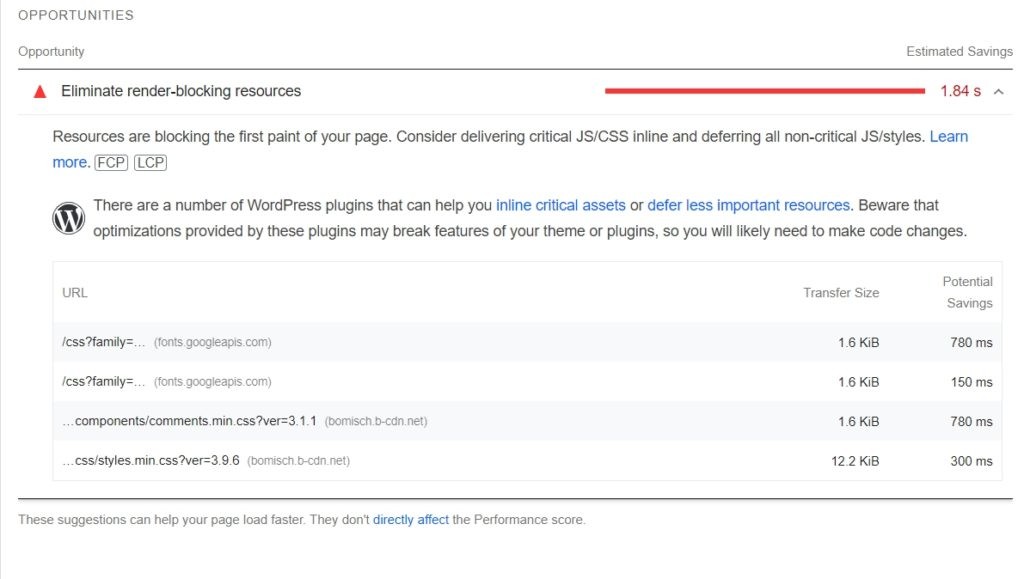Image resolution: width=1024 pixels, height=579 pixels.
Task: Collapse the render-blocking resources audit chevron
Action: pos(998,92)
